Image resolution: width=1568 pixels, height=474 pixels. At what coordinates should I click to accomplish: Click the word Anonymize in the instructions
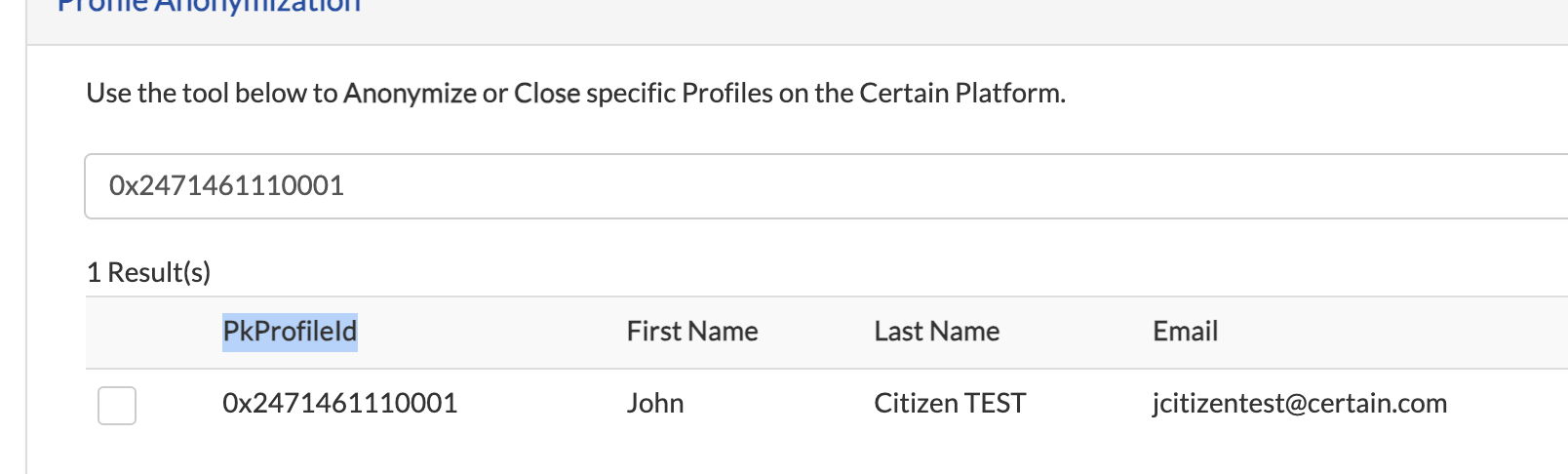(x=411, y=93)
